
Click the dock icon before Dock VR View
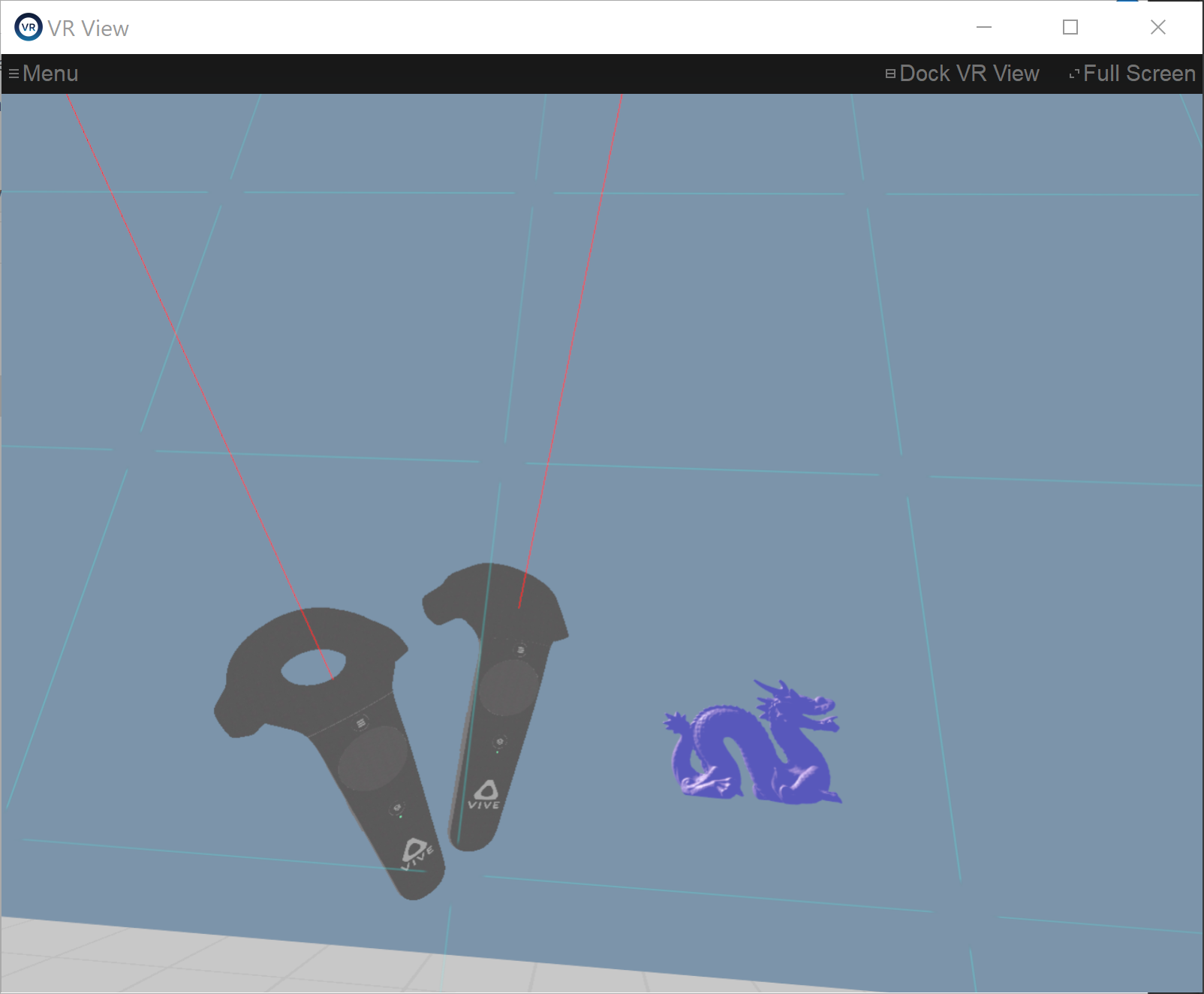(890, 74)
